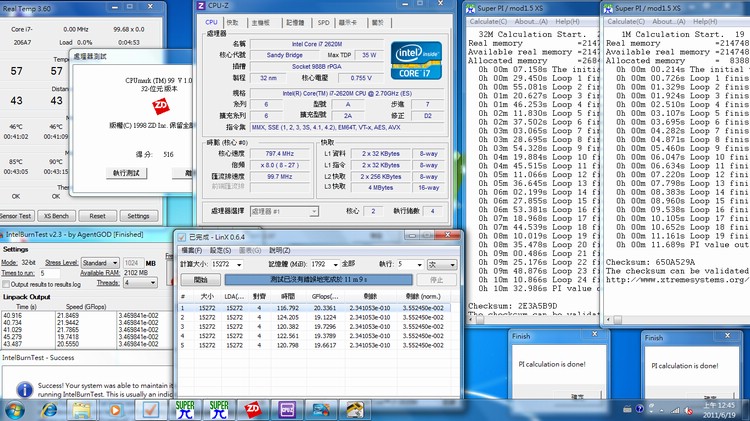Click the first Super PI taskbar icon
This screenshot has width=750, height=421.
[185, 410]
